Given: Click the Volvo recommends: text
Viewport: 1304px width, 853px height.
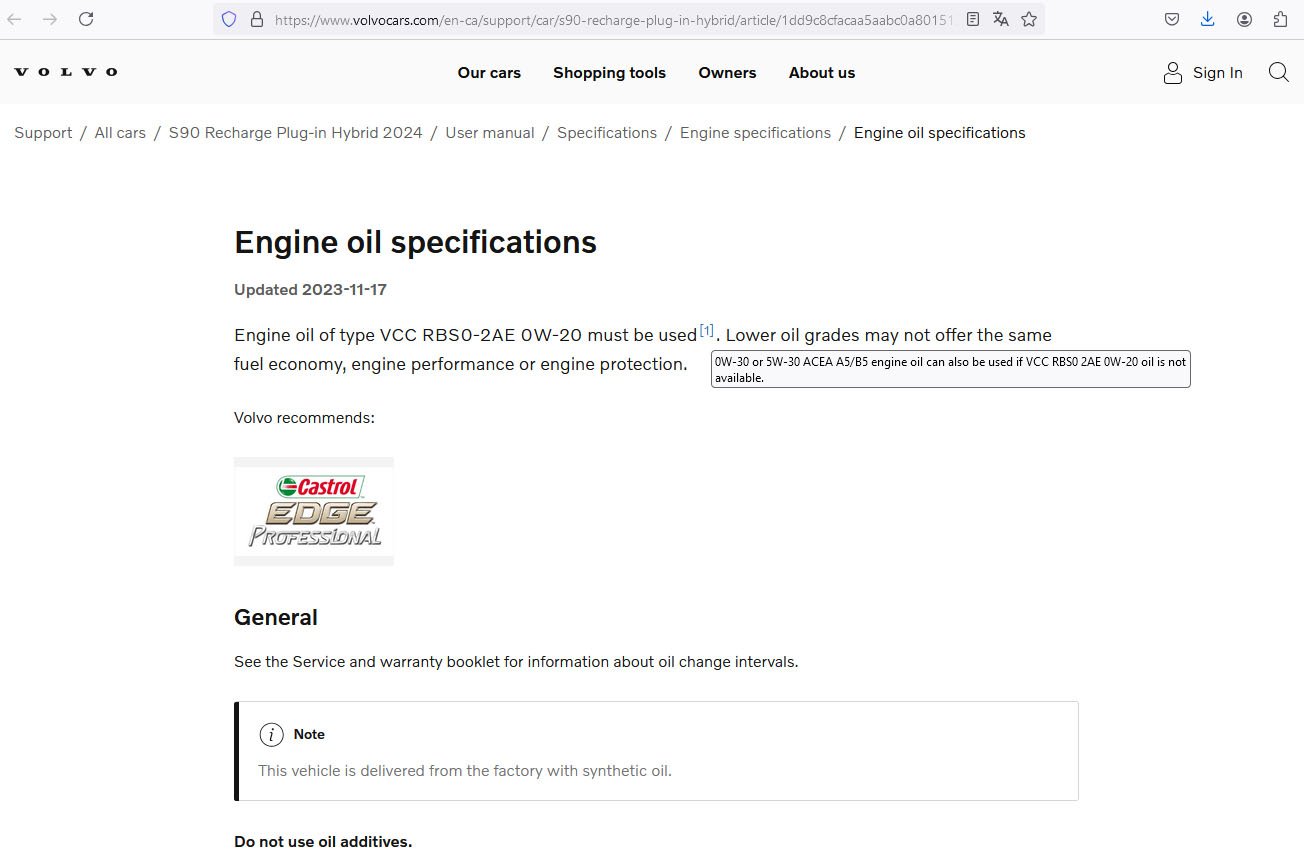Looking at the screenshot, I should coord(304,418).
